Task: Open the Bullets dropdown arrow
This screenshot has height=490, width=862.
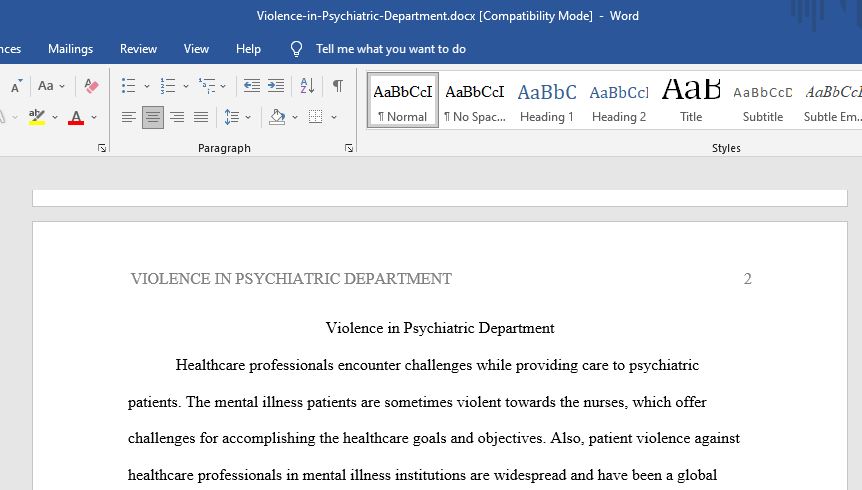Action: [146, 86]
